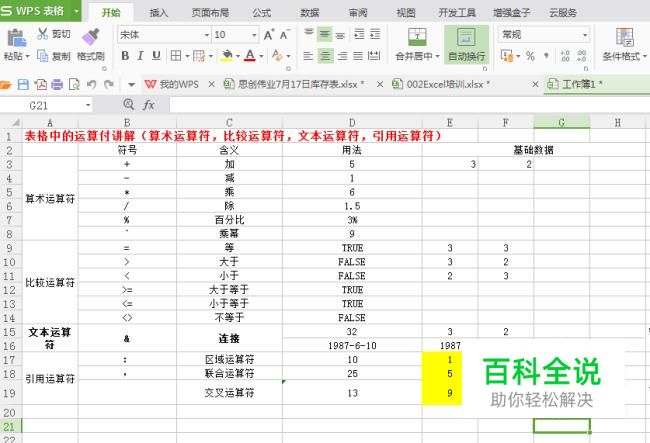Open the font name dropdown
The height and width of the screenshot is (443, 650).
206,35
